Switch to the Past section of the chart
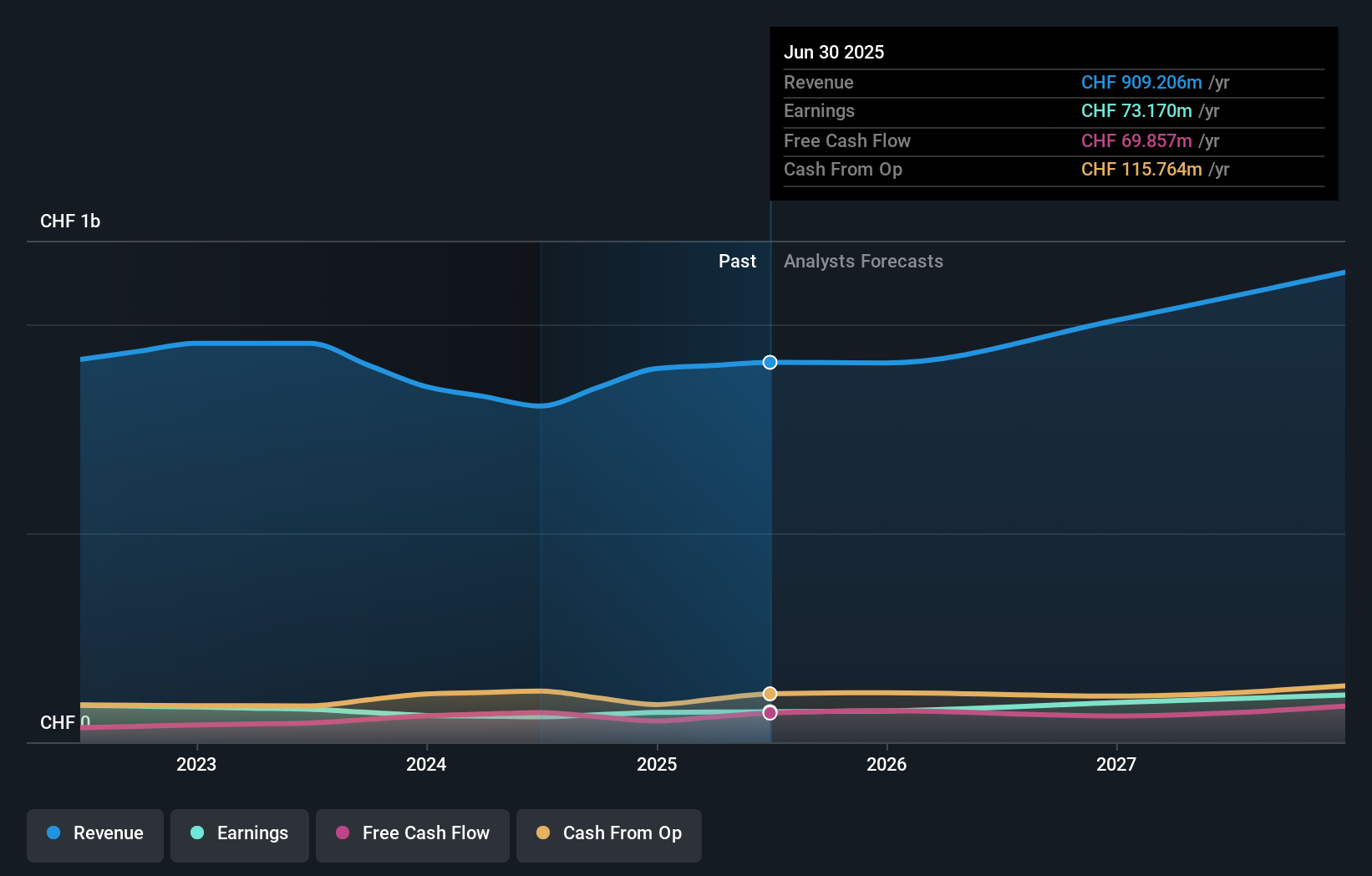This screenshot has height=876, width=1372. pyautogui.click(x=737, y=262)
